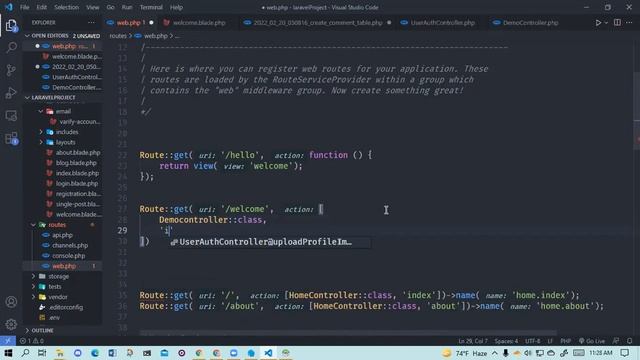Open Remote Explorer view

tap(11, 116)
